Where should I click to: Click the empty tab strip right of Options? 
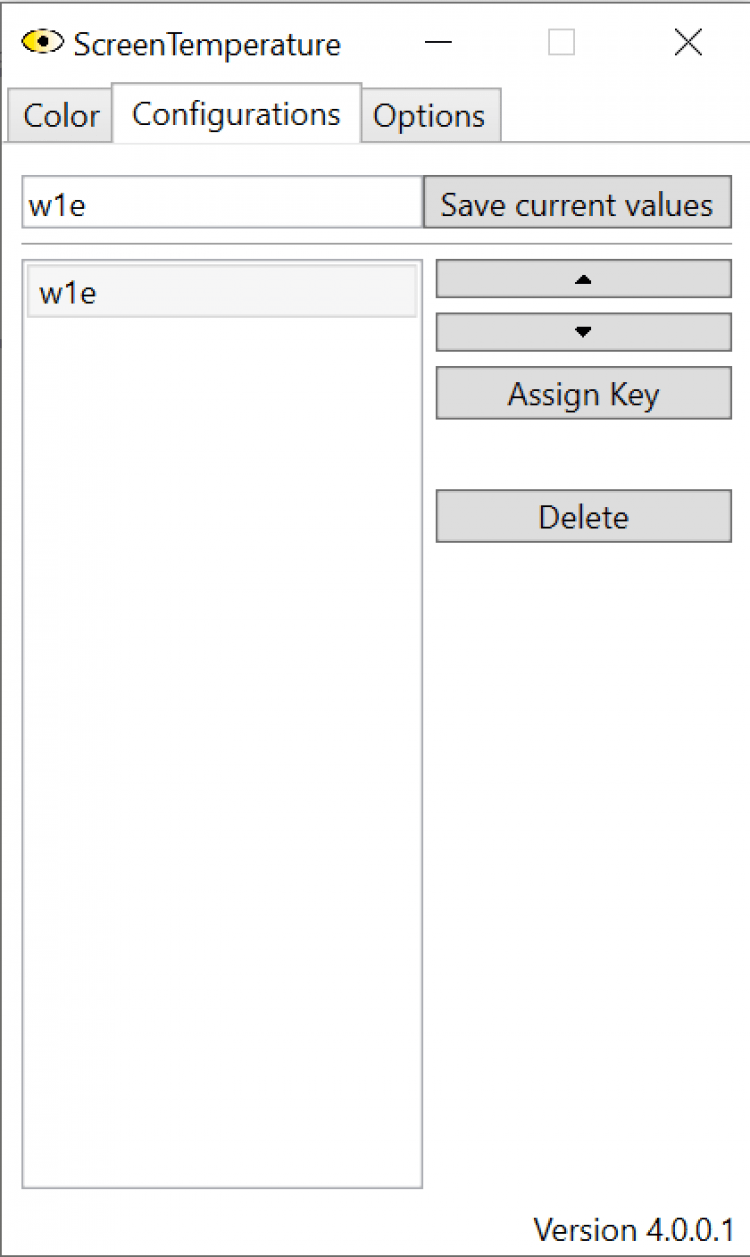click(x=620, y=116)
